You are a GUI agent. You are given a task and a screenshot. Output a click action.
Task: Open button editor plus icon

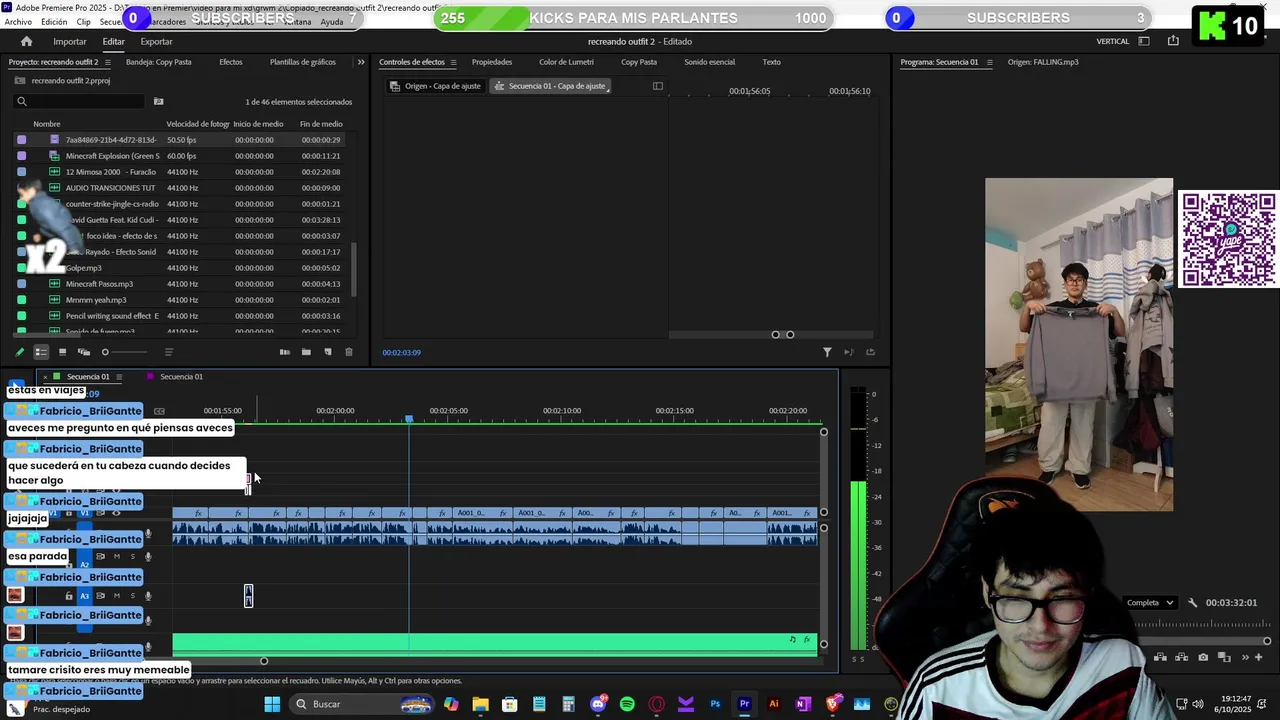1258,657
